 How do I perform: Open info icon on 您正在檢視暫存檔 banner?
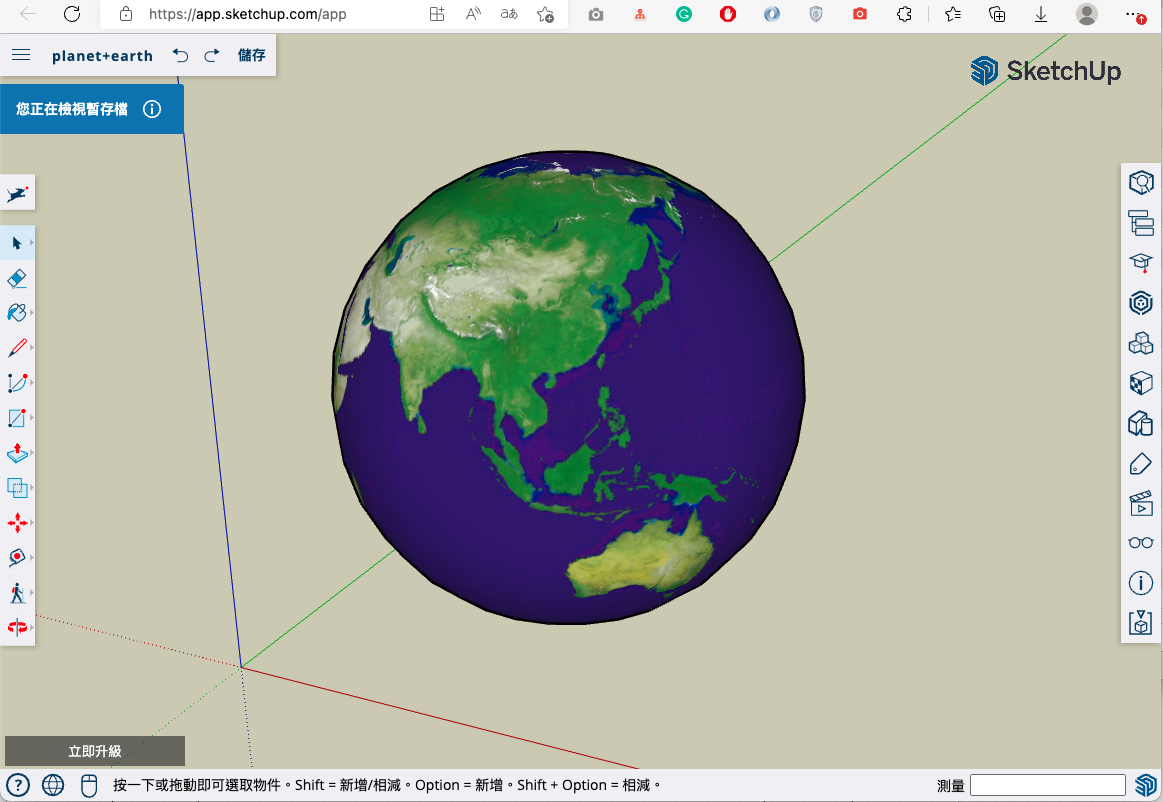point(152,109)
